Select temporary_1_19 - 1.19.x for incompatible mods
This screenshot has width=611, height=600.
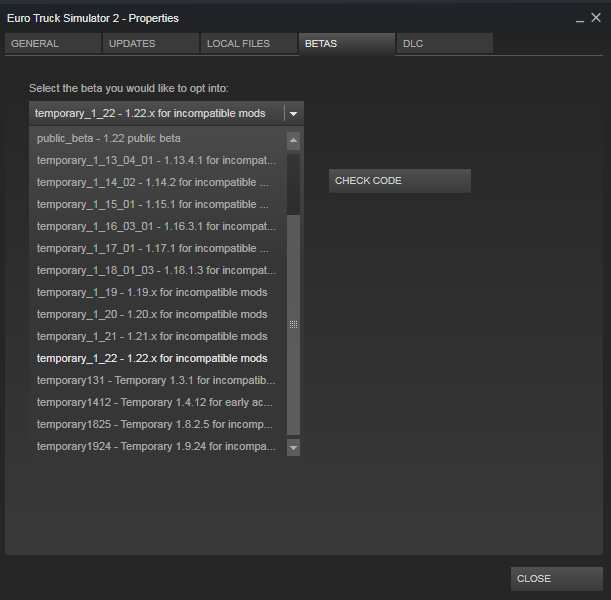158,293
